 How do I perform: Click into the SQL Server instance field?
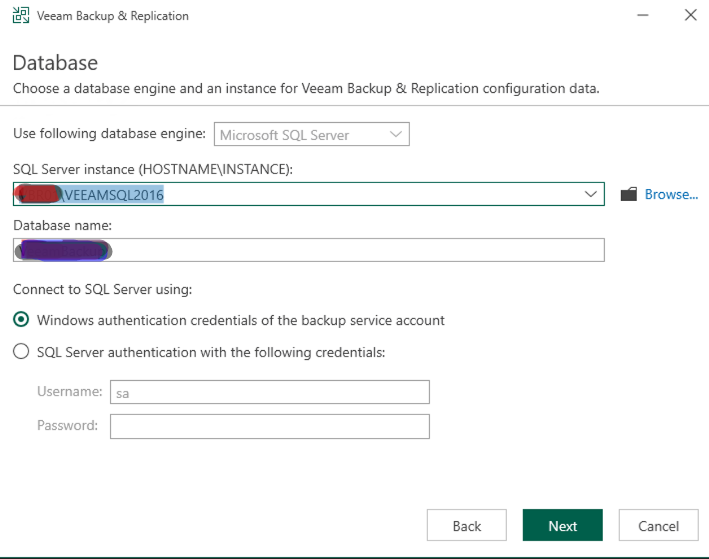(x=308, y=194)
